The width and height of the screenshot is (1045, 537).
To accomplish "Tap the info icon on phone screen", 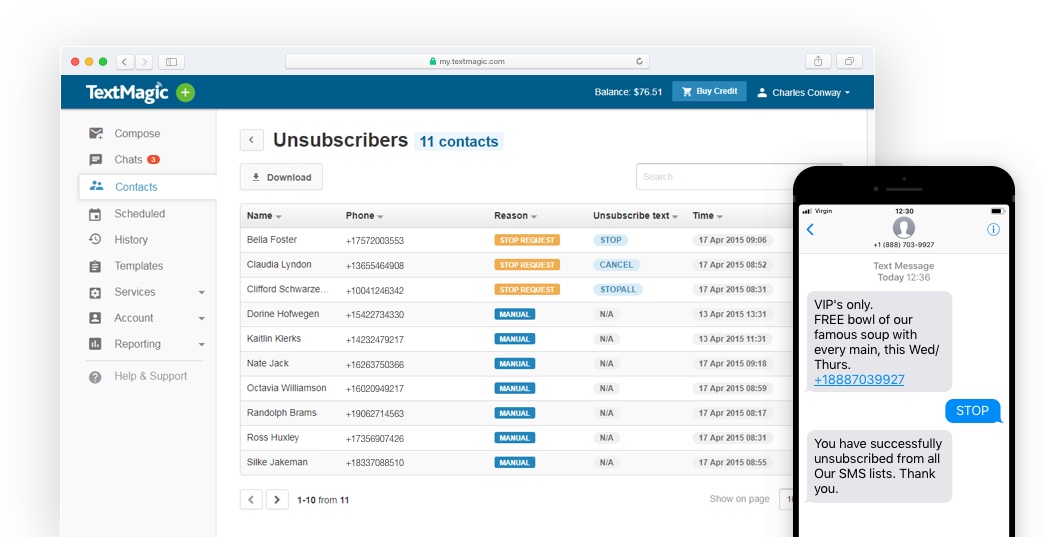I will tap(993, 229).
